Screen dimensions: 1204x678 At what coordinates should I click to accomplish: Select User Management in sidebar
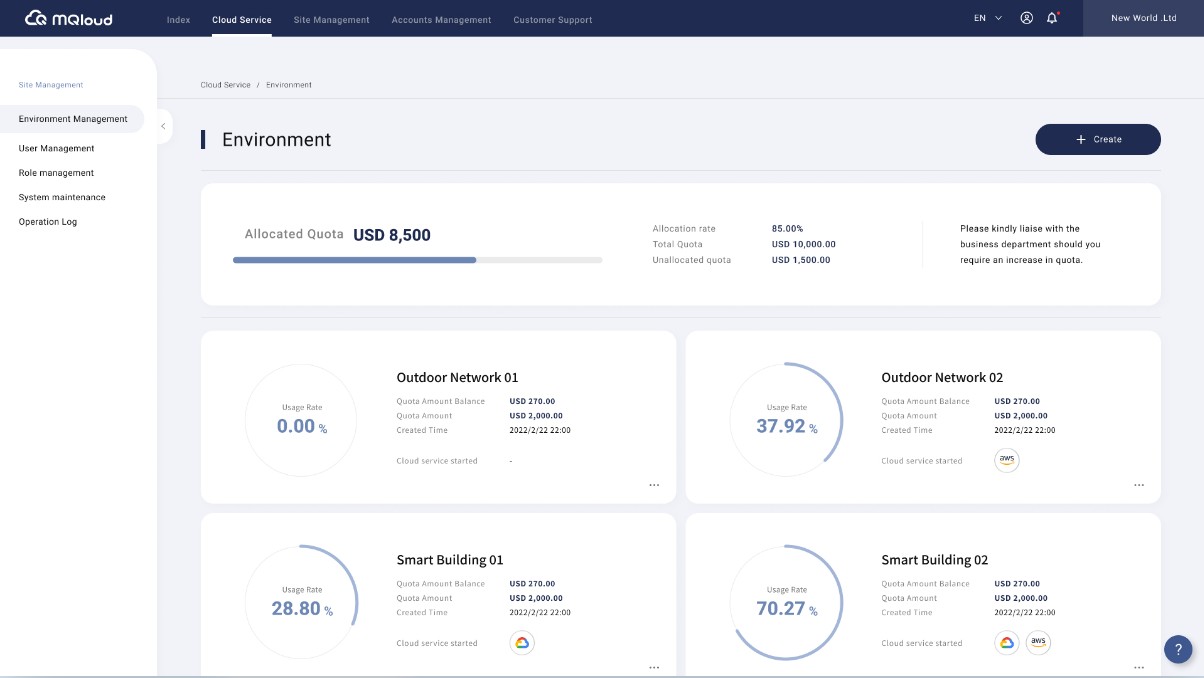click(56, 148)
